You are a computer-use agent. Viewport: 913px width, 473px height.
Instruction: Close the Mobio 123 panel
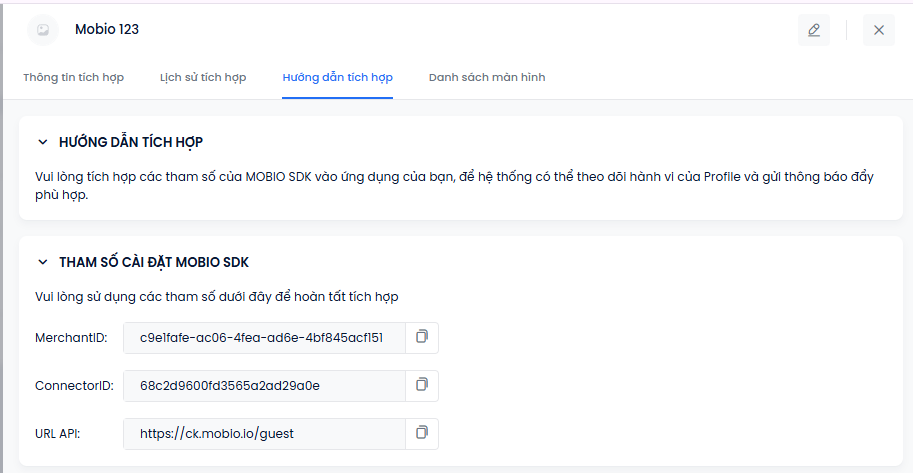click(879, 30)
